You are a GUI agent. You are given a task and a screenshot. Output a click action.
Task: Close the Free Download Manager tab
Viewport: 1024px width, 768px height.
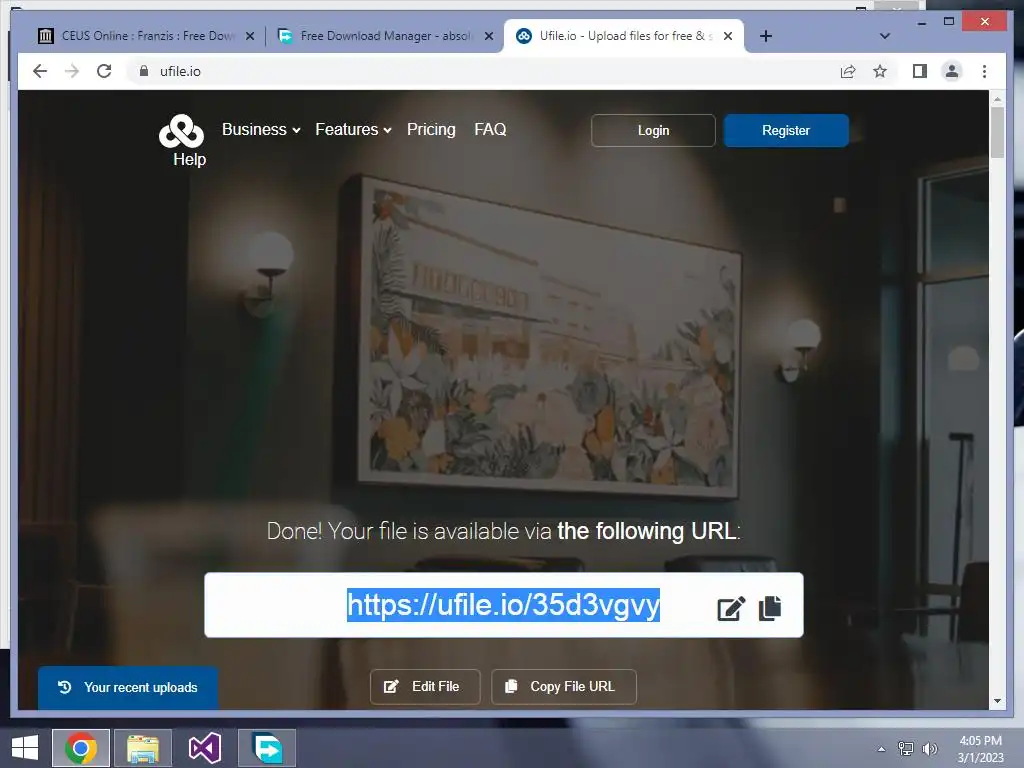[x=489, y=37]
